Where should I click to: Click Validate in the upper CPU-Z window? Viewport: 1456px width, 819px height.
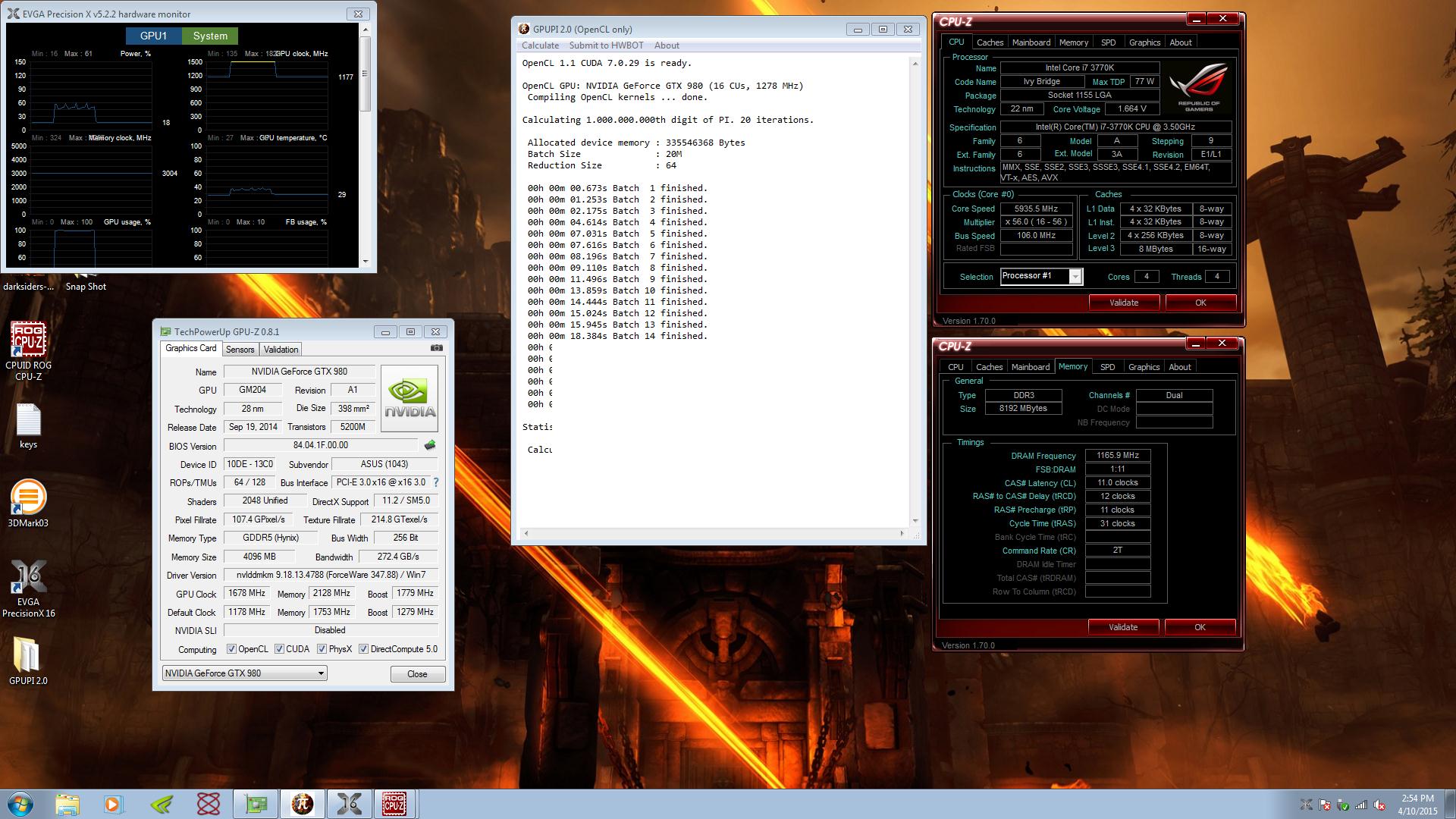click(x=1124, y=303)
